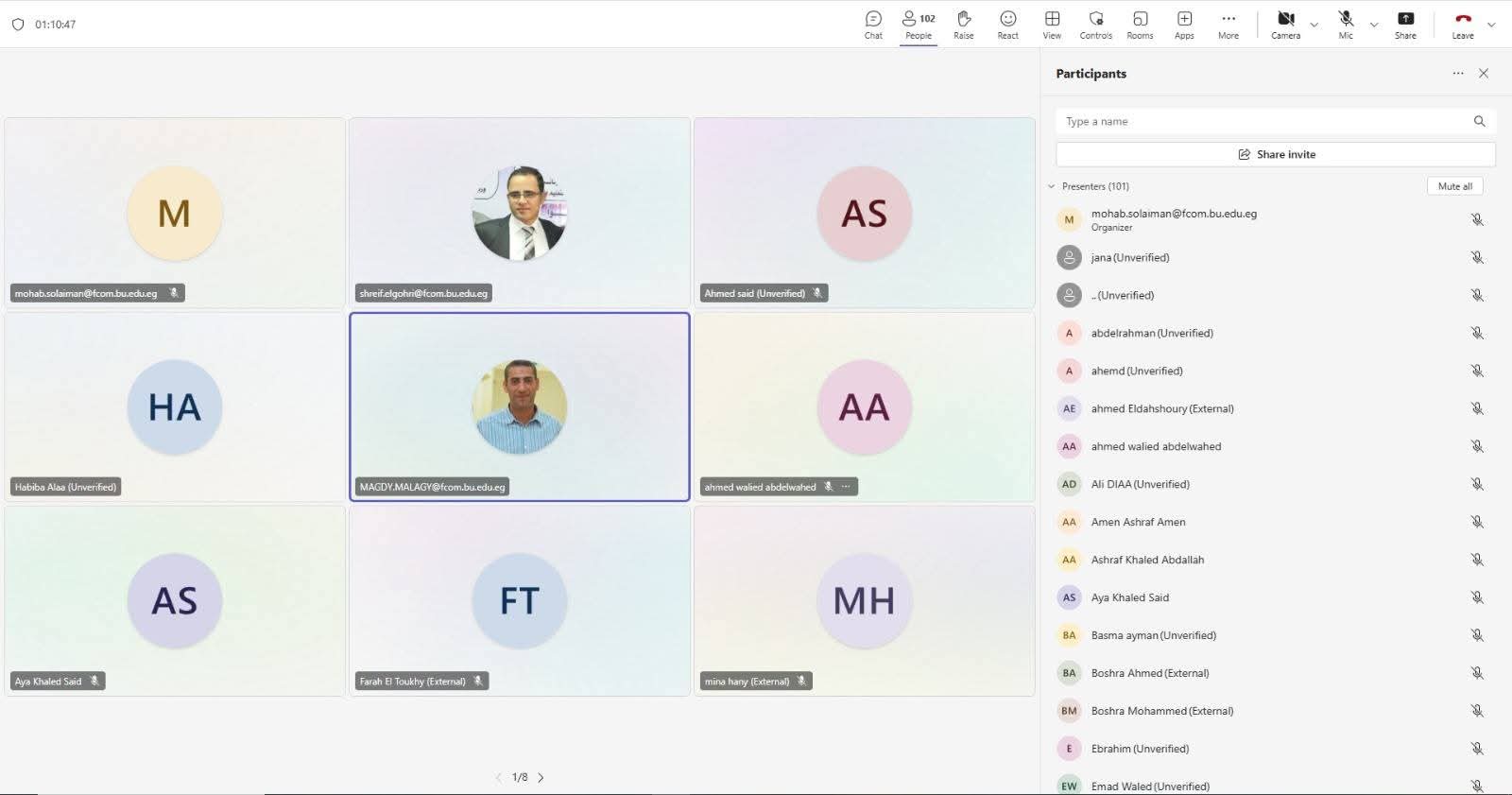Expand the Camera options dropdown arrow
The height and width of the screenshot is (795, 1512).
(1314, 25)
